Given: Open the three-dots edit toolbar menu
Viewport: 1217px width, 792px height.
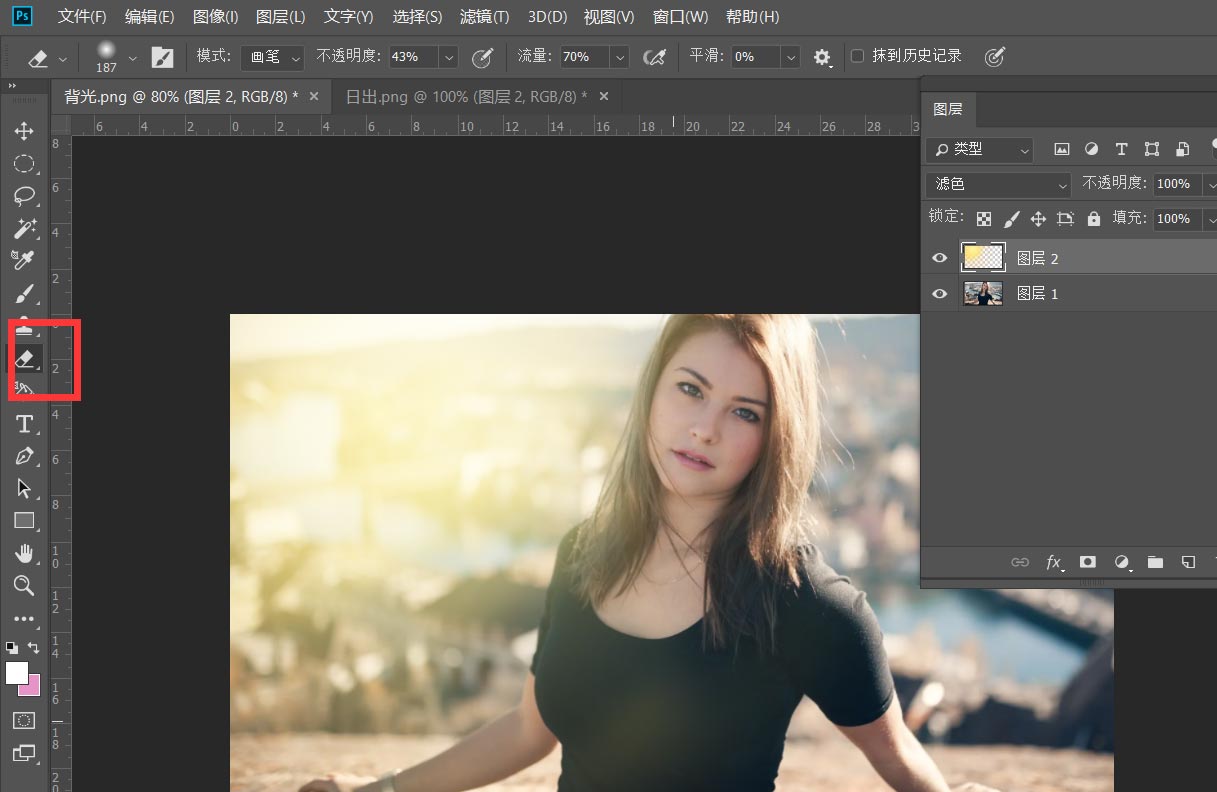Looking at the screenshot, I should coord(24,619).
